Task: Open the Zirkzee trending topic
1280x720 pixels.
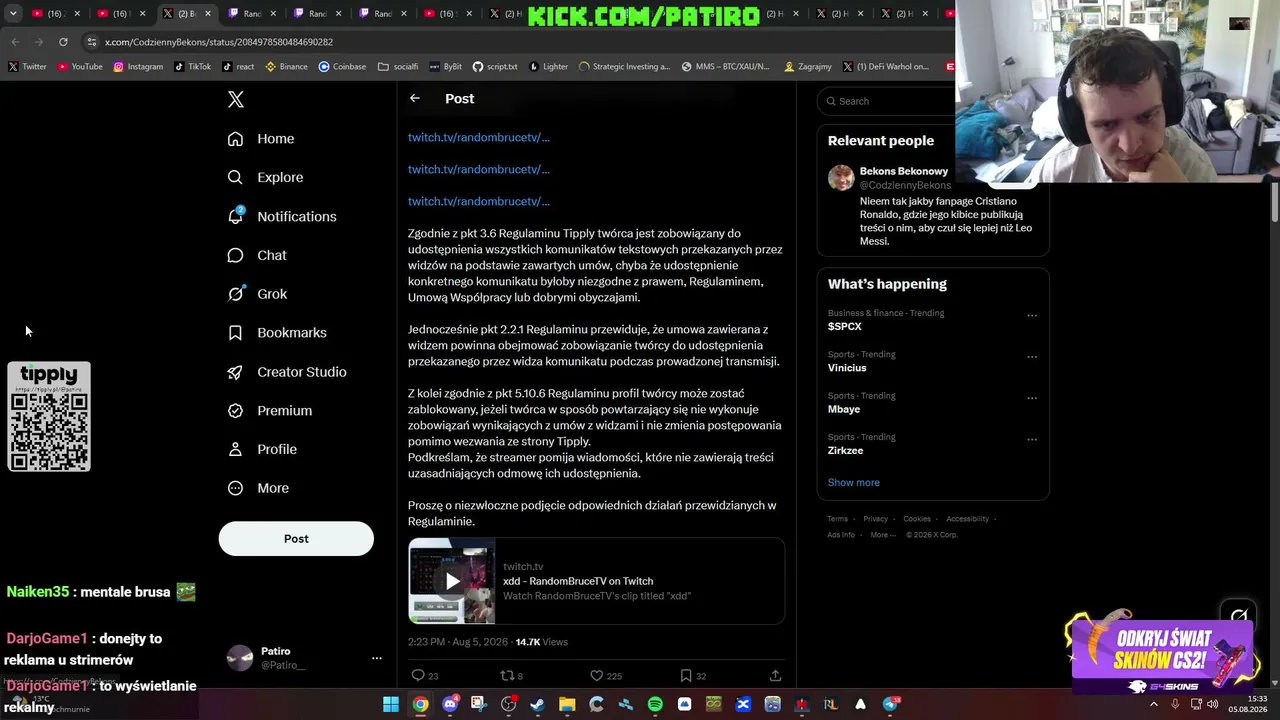Action: pyautogui.click(x=845, y=451)
